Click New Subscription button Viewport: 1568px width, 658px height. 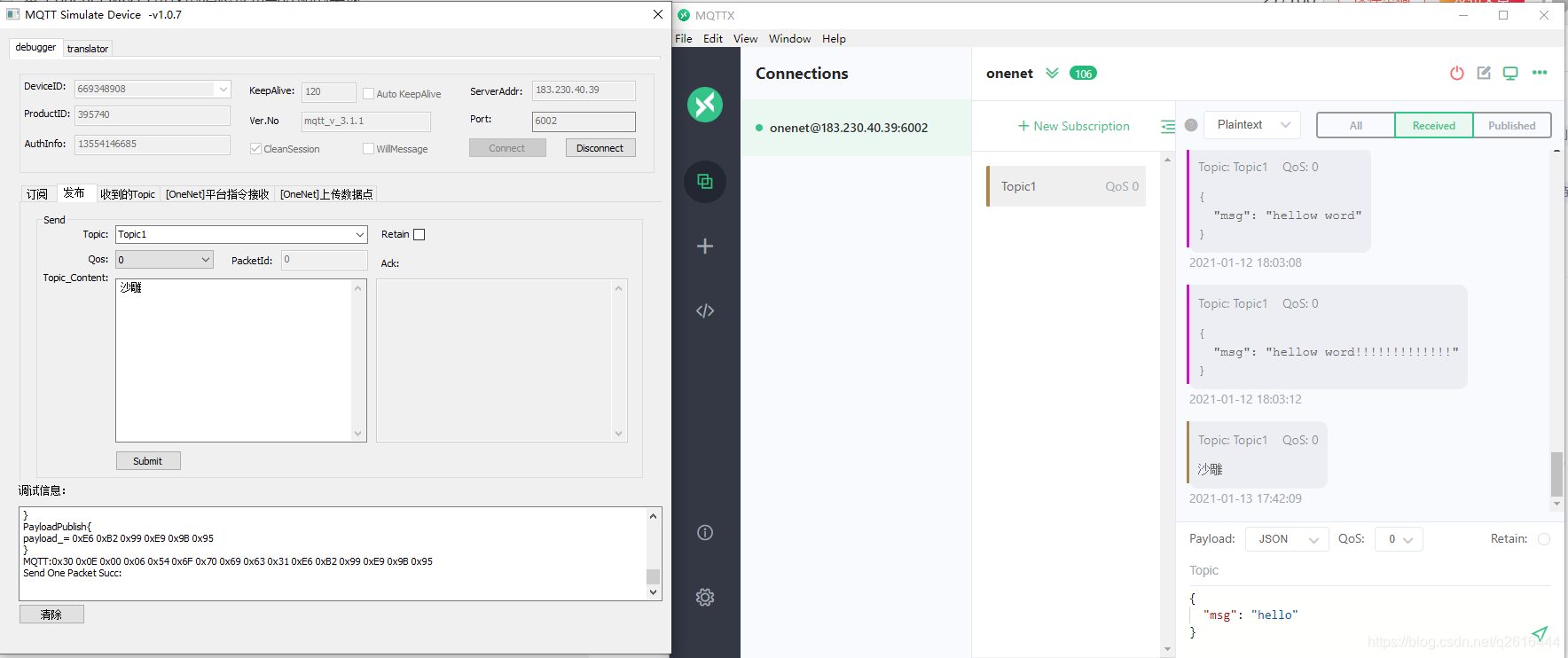[1074, 126]
